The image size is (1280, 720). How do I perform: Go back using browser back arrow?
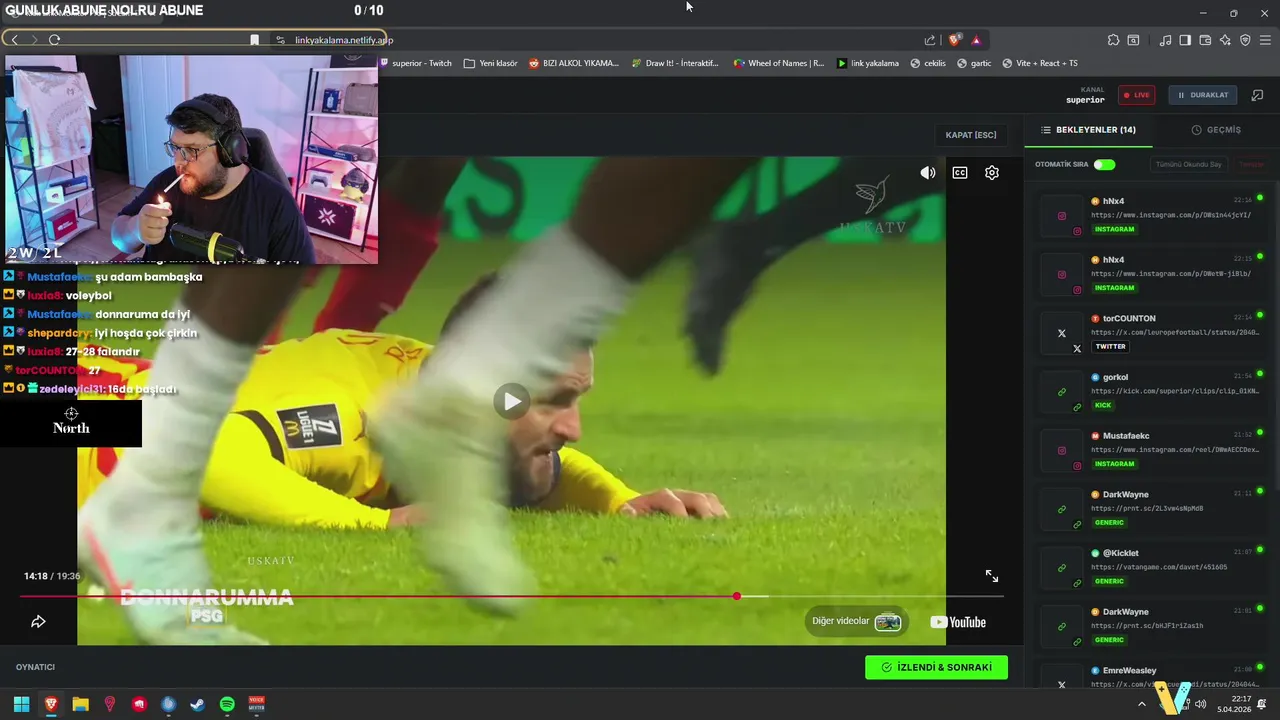click(x=14, y=40)
